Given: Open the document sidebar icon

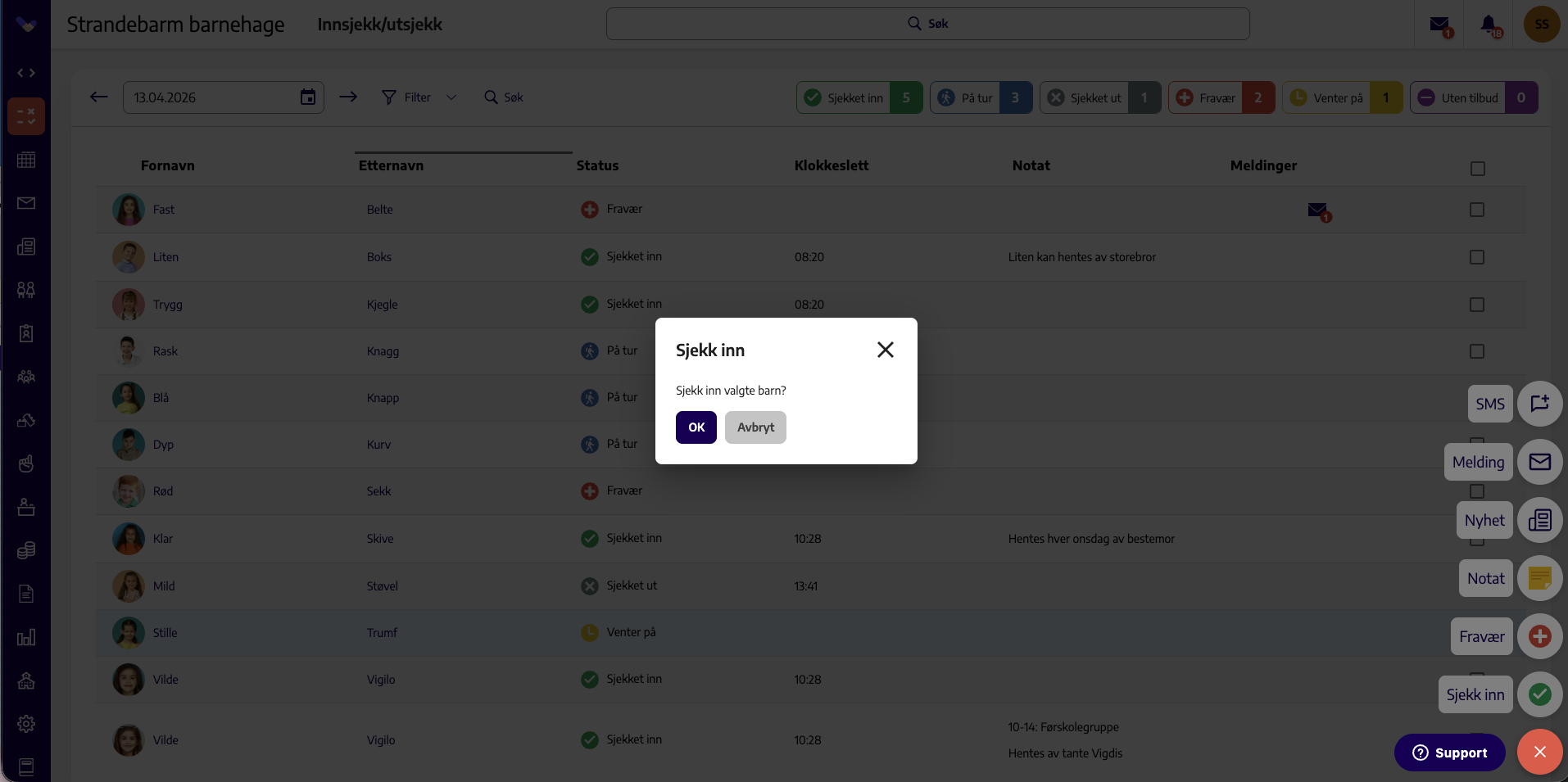Looking at the screenshot, I should 26,594.
